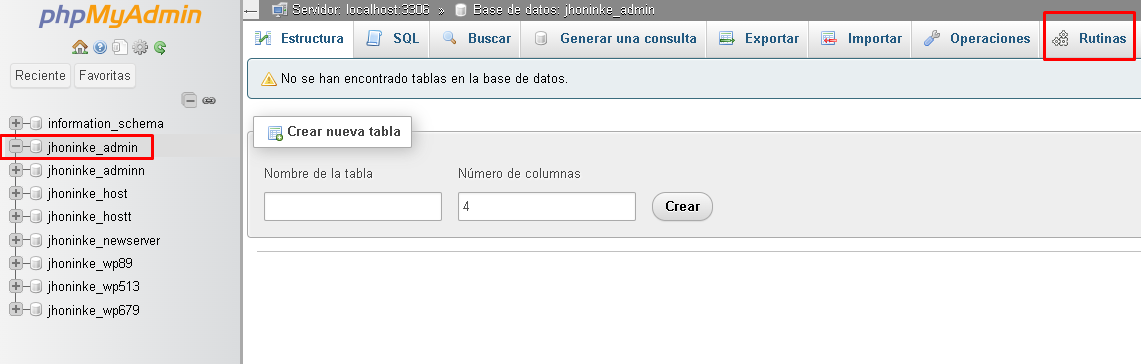Select the jhoninke_wp679 database
Viewport: 1141px width, 364px height.
point(94,310)
